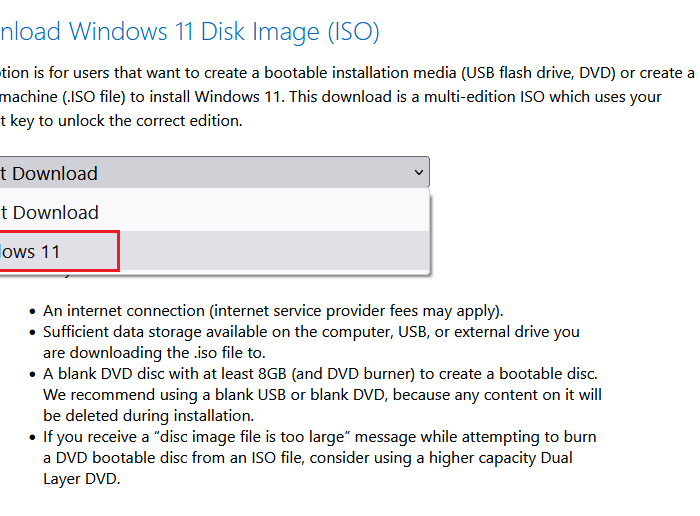Click the Windows 11 Disk Image heading
This screenshot has height=516, width=700.
point(188,31)
